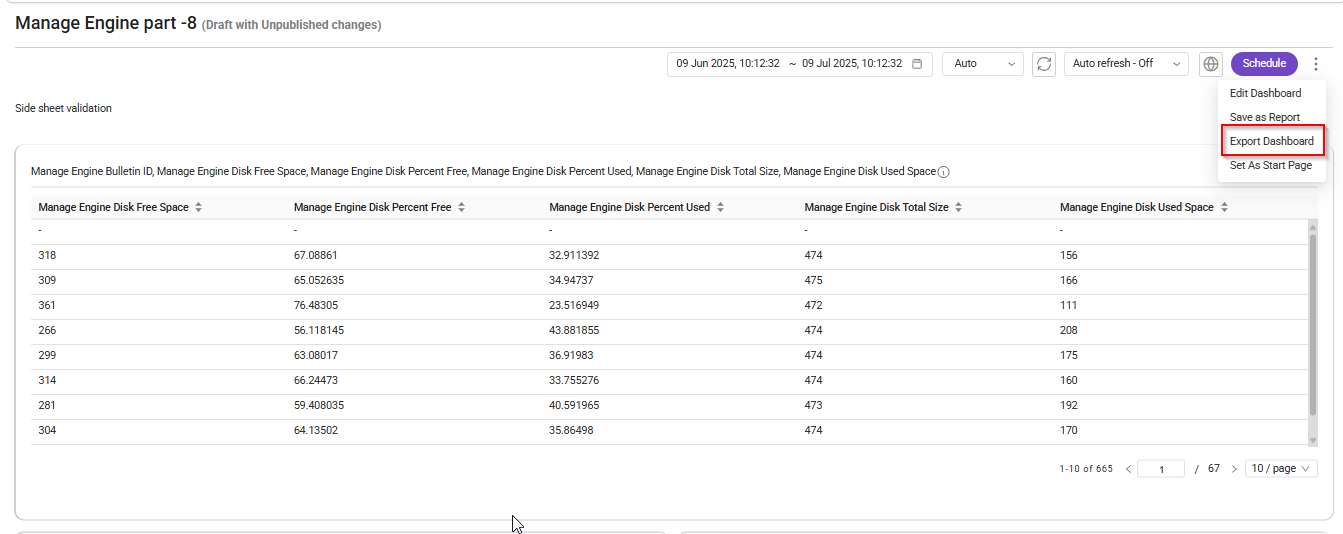The height and width of the screenshot is (534, 1343).
Task: Open the Auto refresh - Off dropdown
Action: (x=1126, y=64)
